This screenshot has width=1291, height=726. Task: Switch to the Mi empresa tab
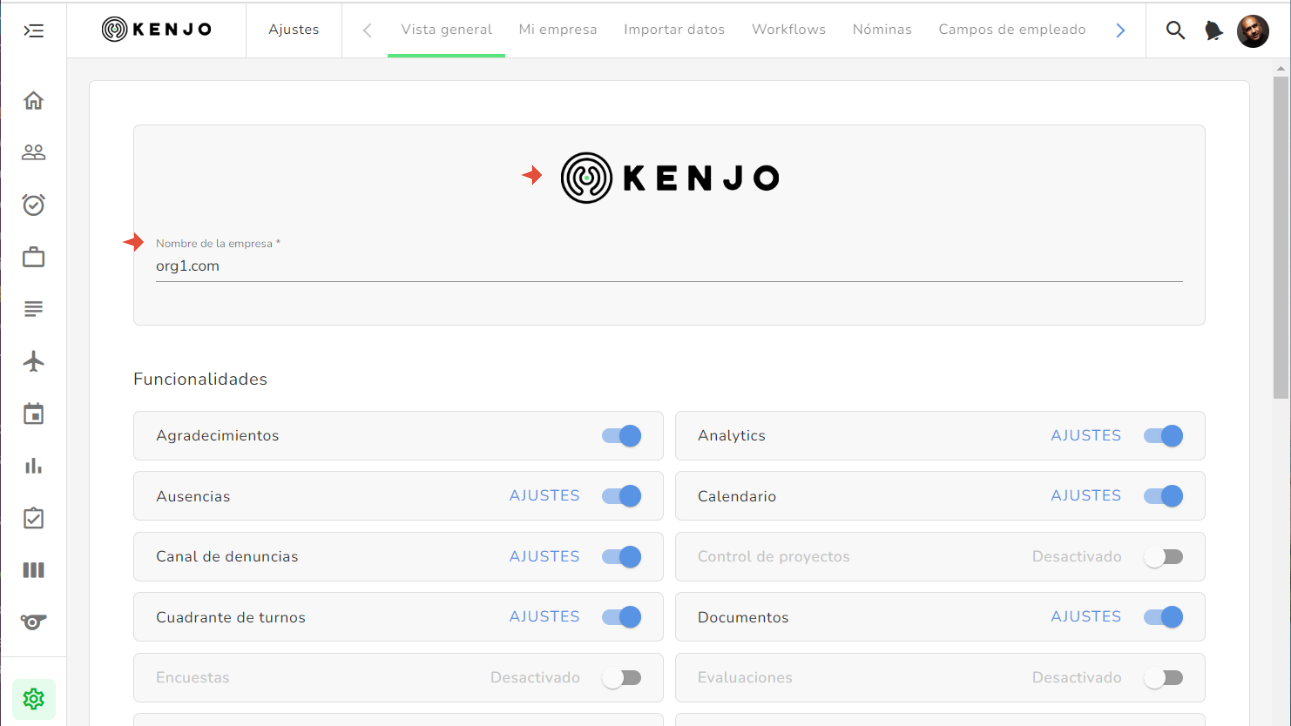click(x=558, y=29)
